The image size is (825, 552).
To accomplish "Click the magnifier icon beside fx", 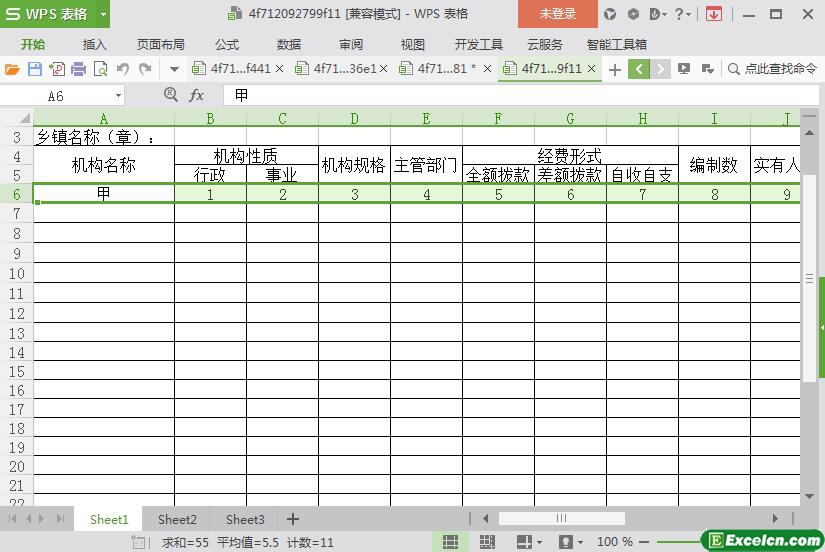I will (170, 95).
